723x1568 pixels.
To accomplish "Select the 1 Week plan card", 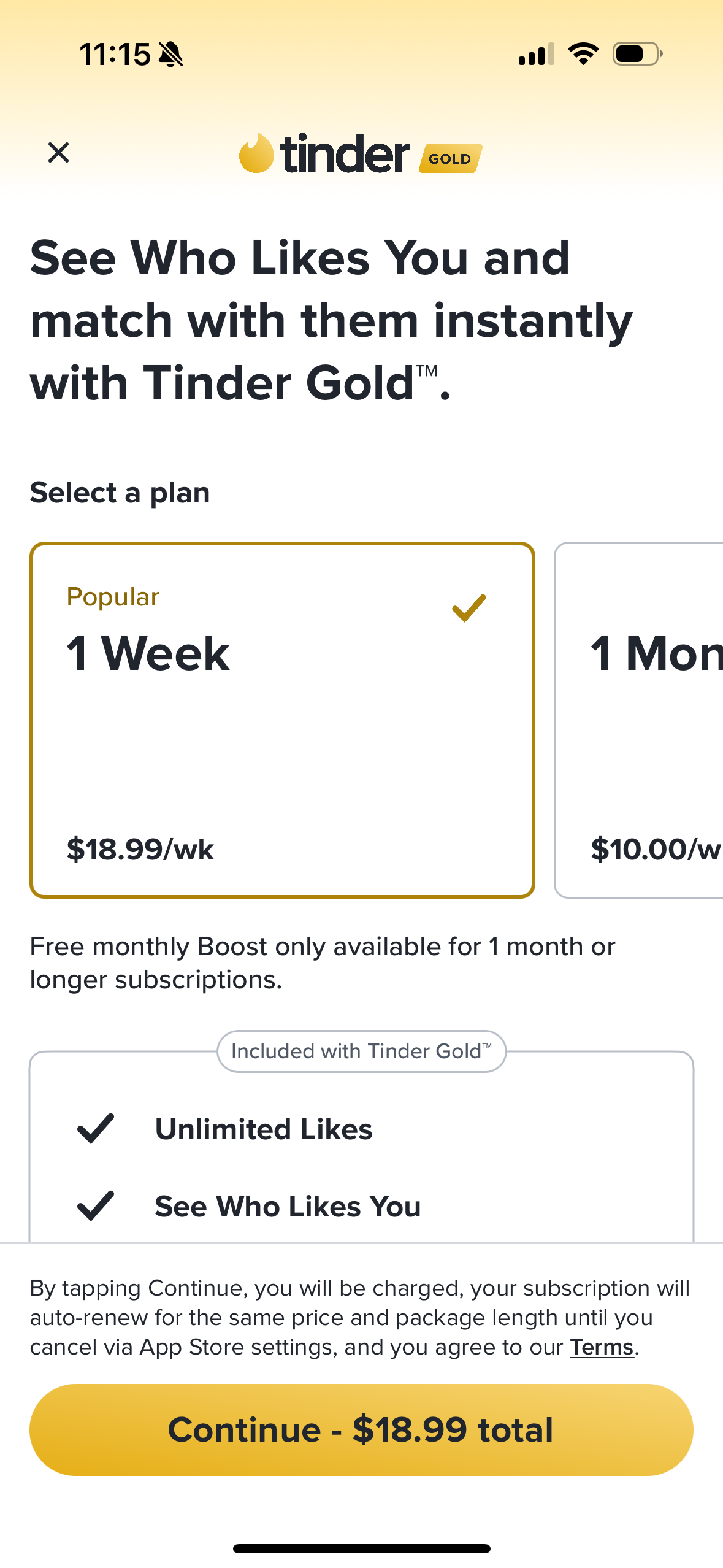I will pos(282,720).
